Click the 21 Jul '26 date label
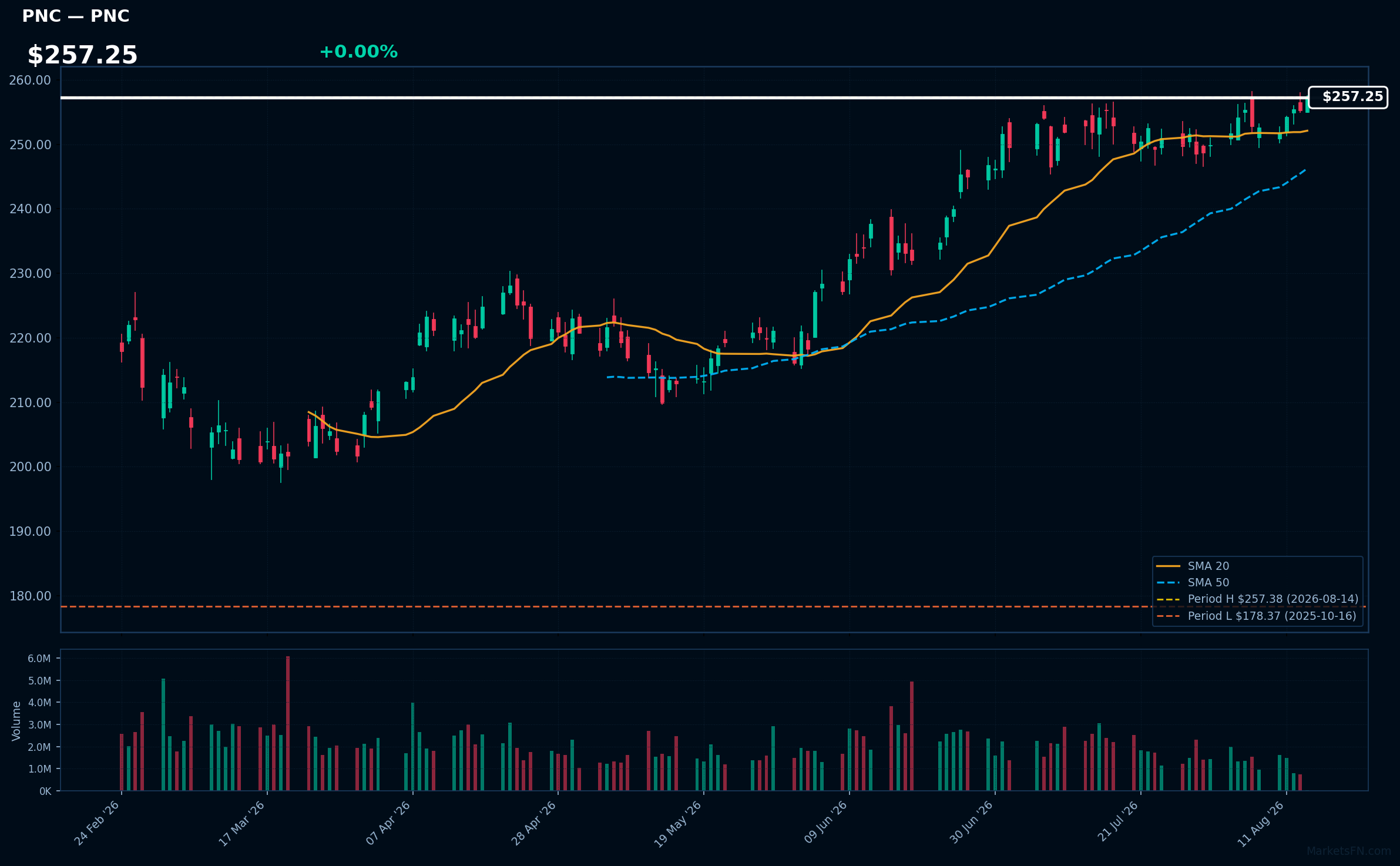Viewport: 1400px width, 866px height. [1117, 821]
